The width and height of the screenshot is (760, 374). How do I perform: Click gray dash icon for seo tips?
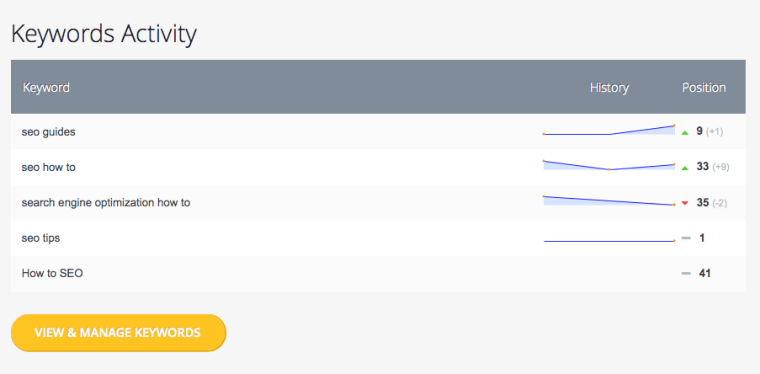point(686,238)
